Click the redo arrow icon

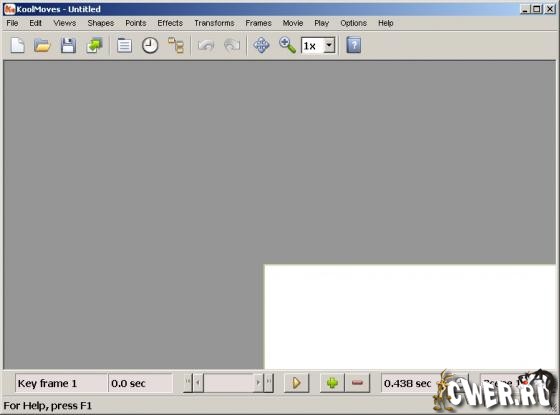232,45
